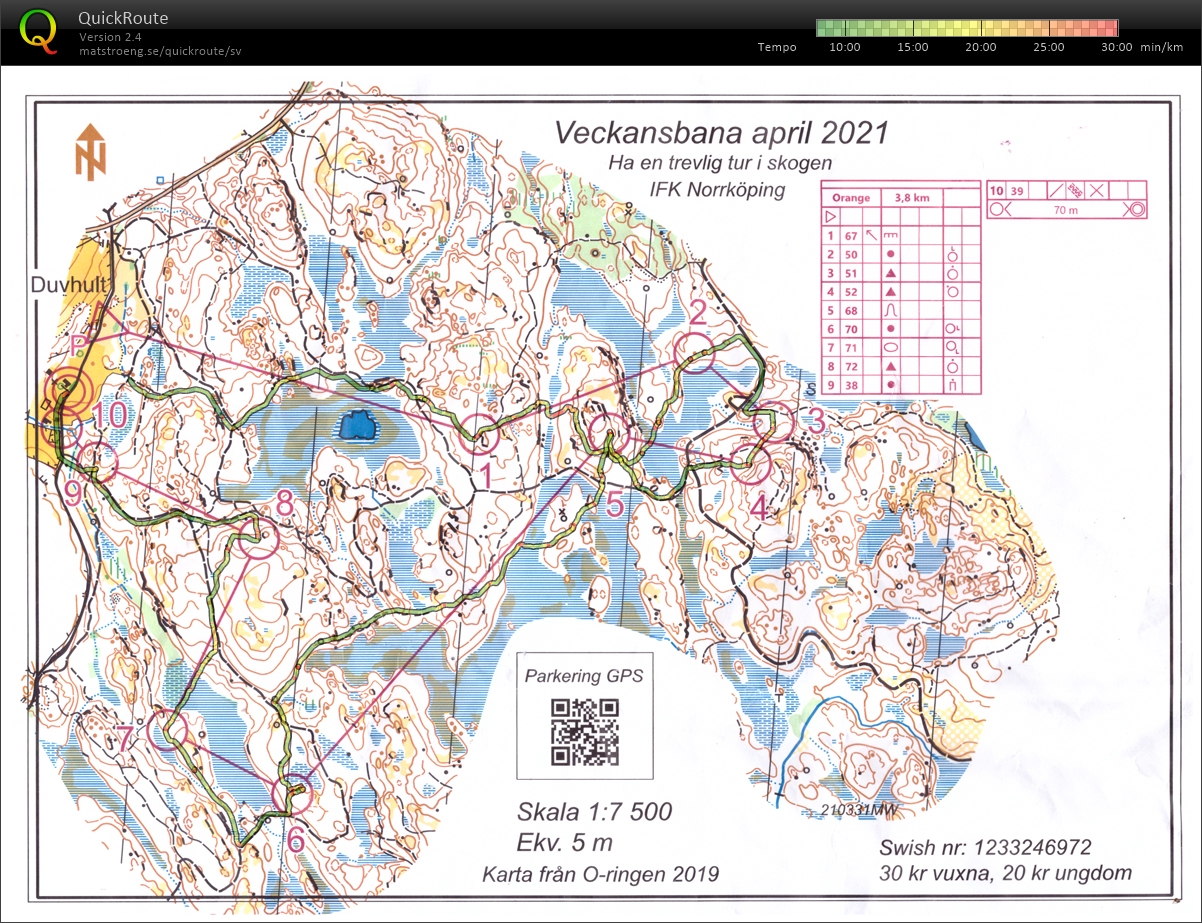1202x923 pixels.
Task: Click the "IFK Norrköping" club name
Action: coord(718,190)
